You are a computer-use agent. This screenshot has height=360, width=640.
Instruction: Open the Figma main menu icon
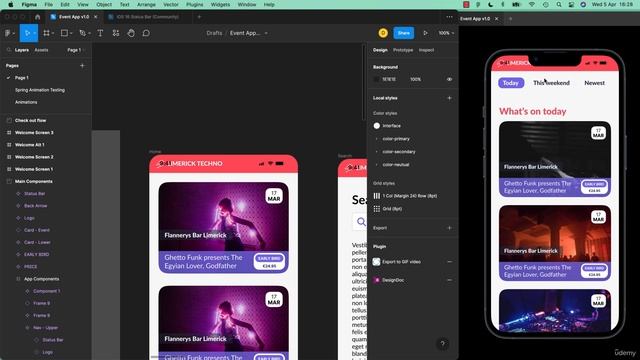click(8, 33)
